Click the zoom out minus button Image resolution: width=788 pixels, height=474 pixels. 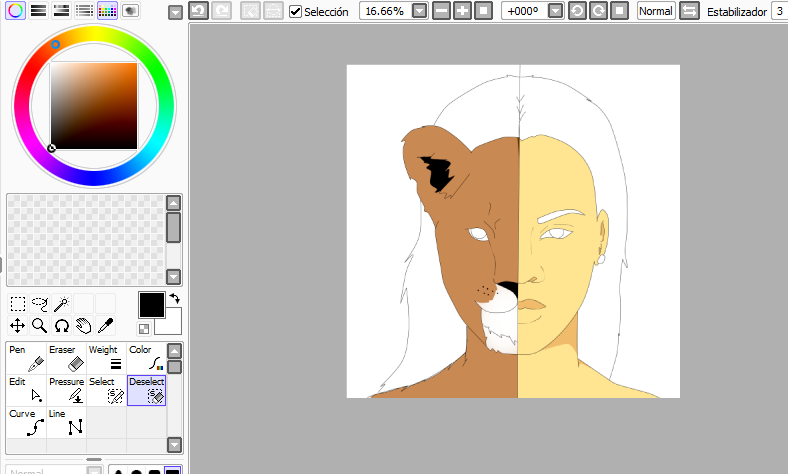[441, 11]
